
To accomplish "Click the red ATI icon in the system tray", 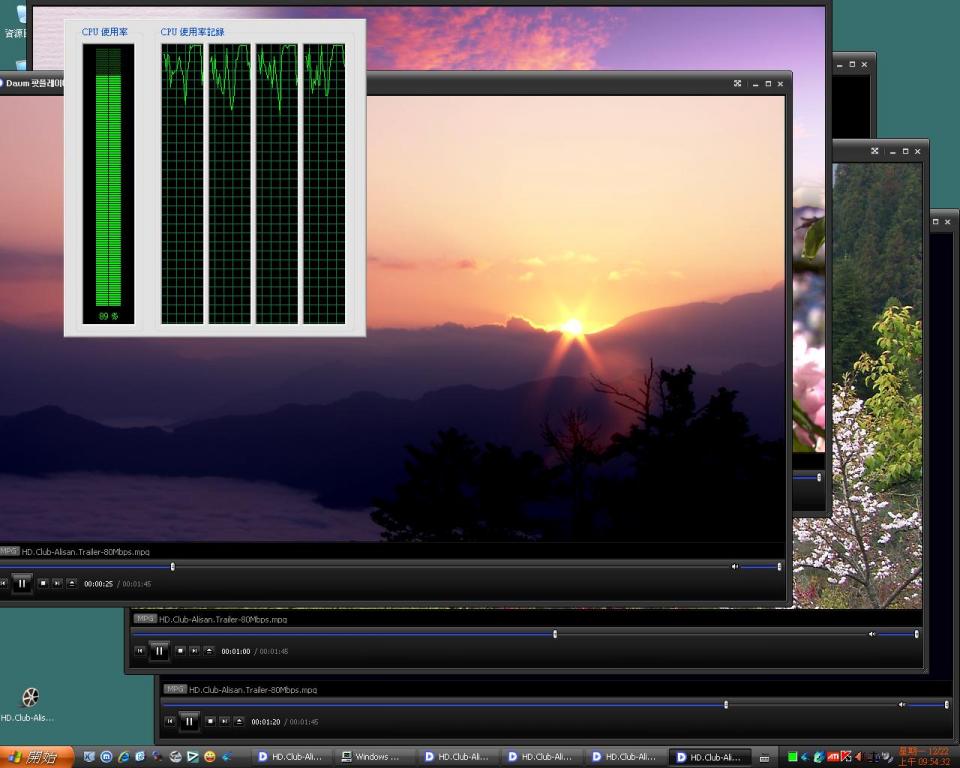I will pyautogui.click(x=832, y=757).
